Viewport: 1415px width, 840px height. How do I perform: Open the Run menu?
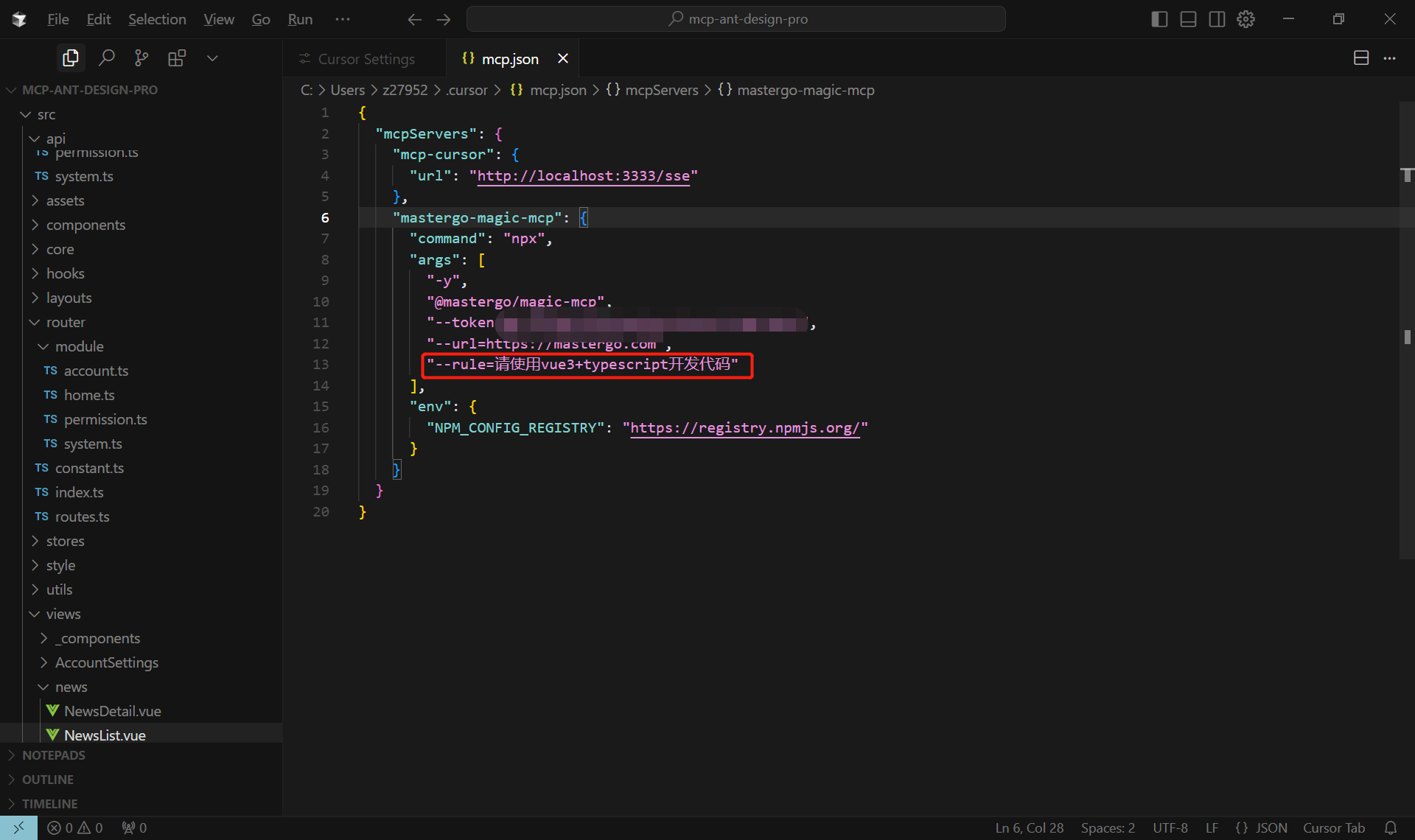300,19
